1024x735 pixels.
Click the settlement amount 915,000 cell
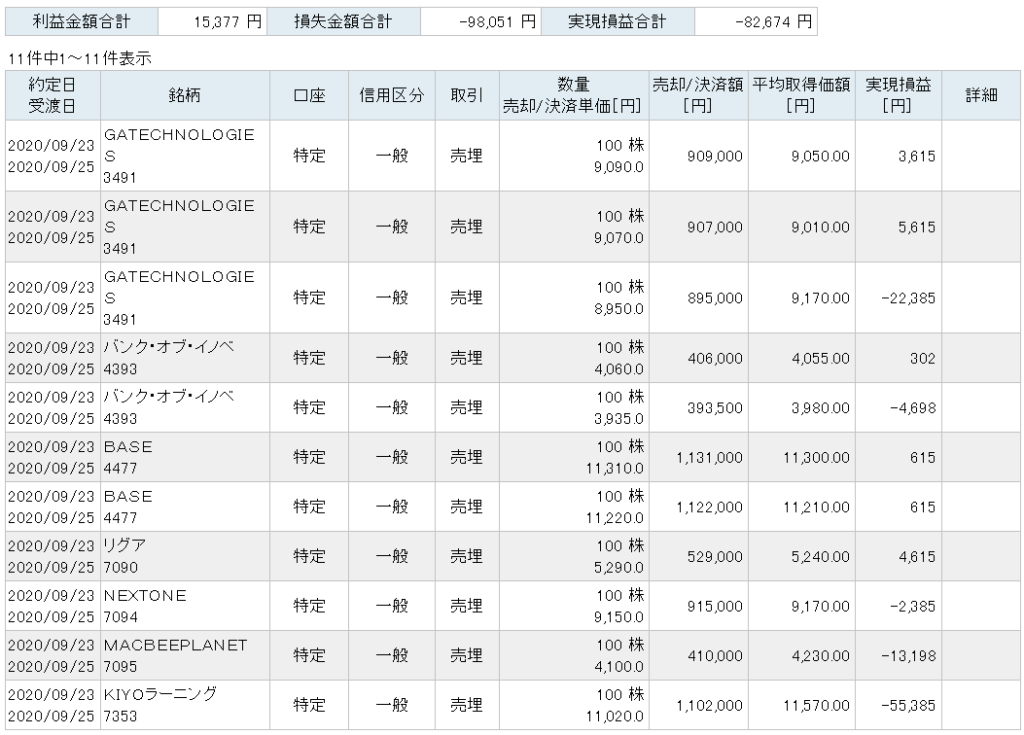pos(698,606)
